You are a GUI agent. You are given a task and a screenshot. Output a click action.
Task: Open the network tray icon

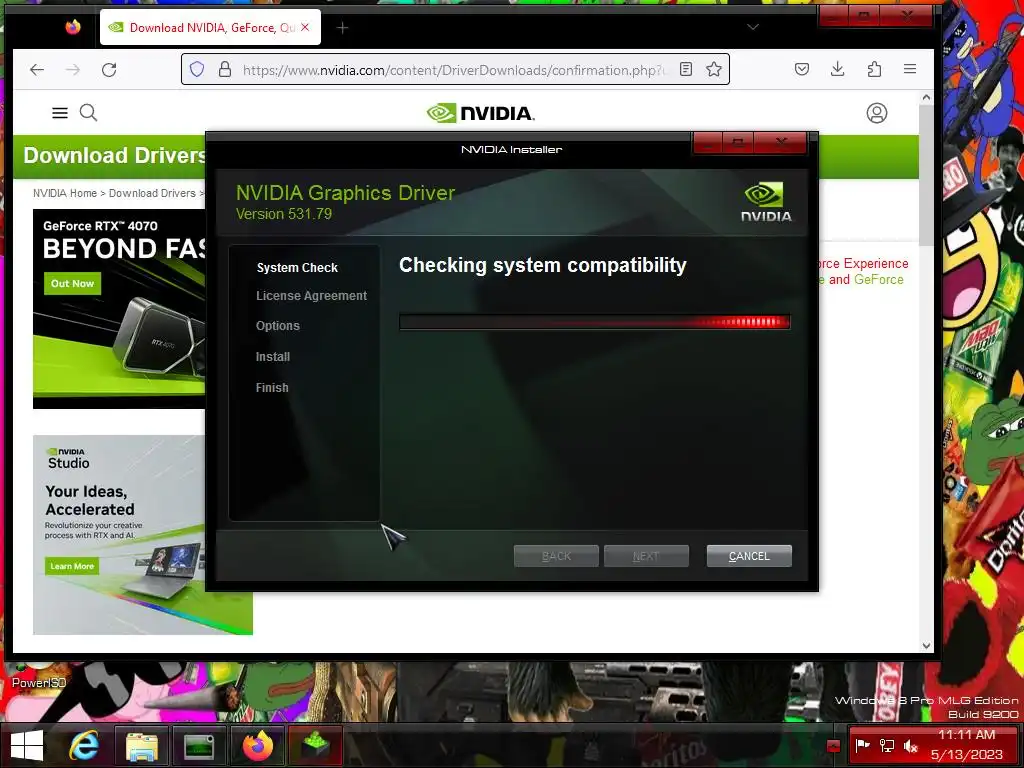click(886, 745)
